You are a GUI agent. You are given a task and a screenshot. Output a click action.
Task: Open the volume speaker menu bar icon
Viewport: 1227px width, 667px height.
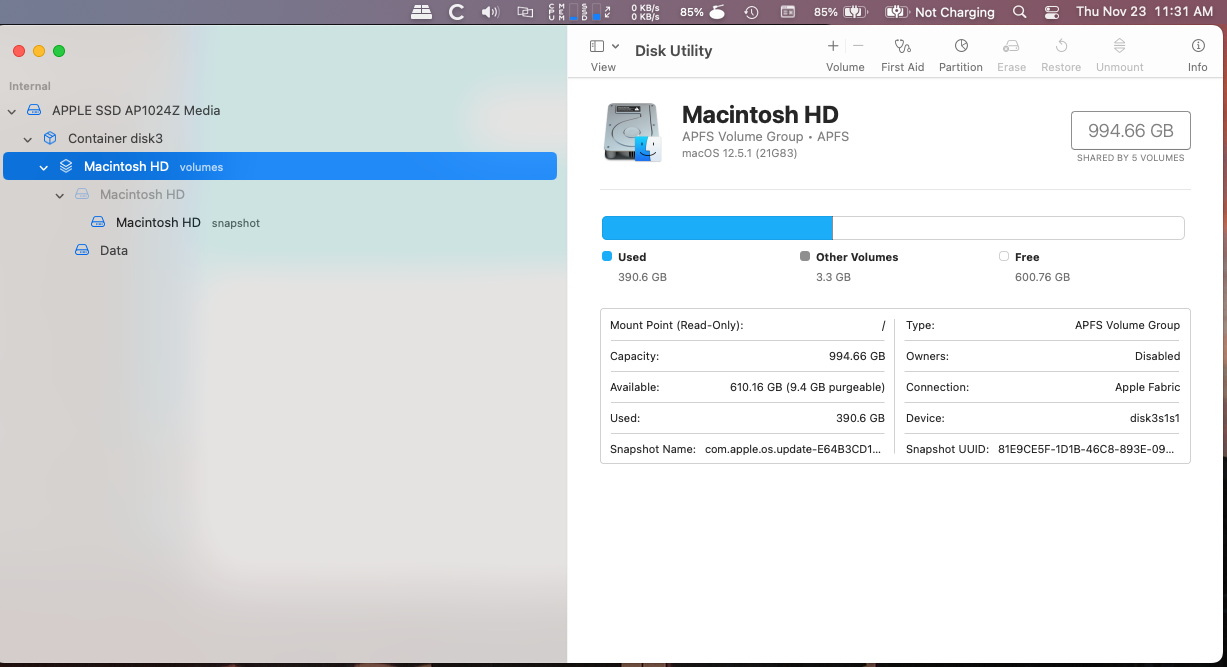[x=490, y=12]
